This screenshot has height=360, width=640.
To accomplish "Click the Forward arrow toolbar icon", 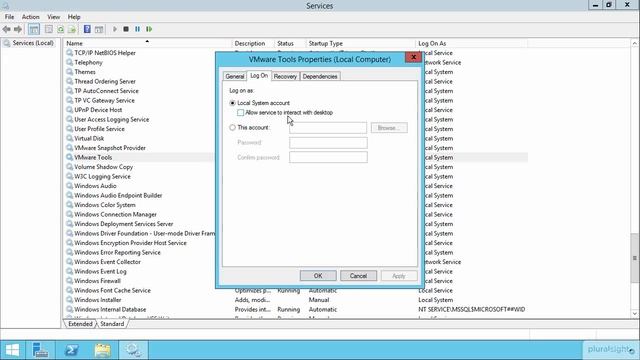I will click(18, 29).
